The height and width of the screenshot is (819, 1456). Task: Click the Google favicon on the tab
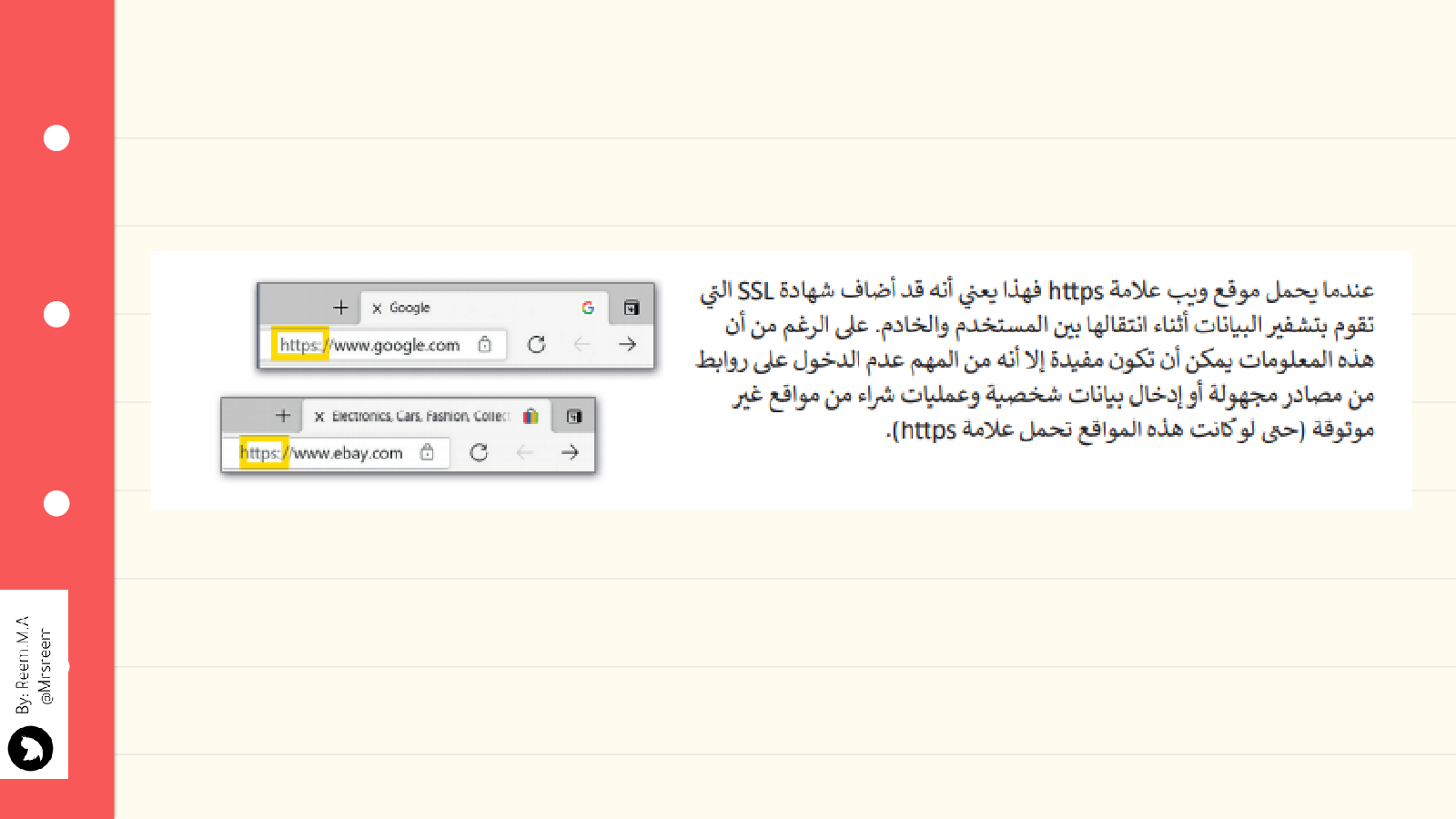[x=588, y=308]
